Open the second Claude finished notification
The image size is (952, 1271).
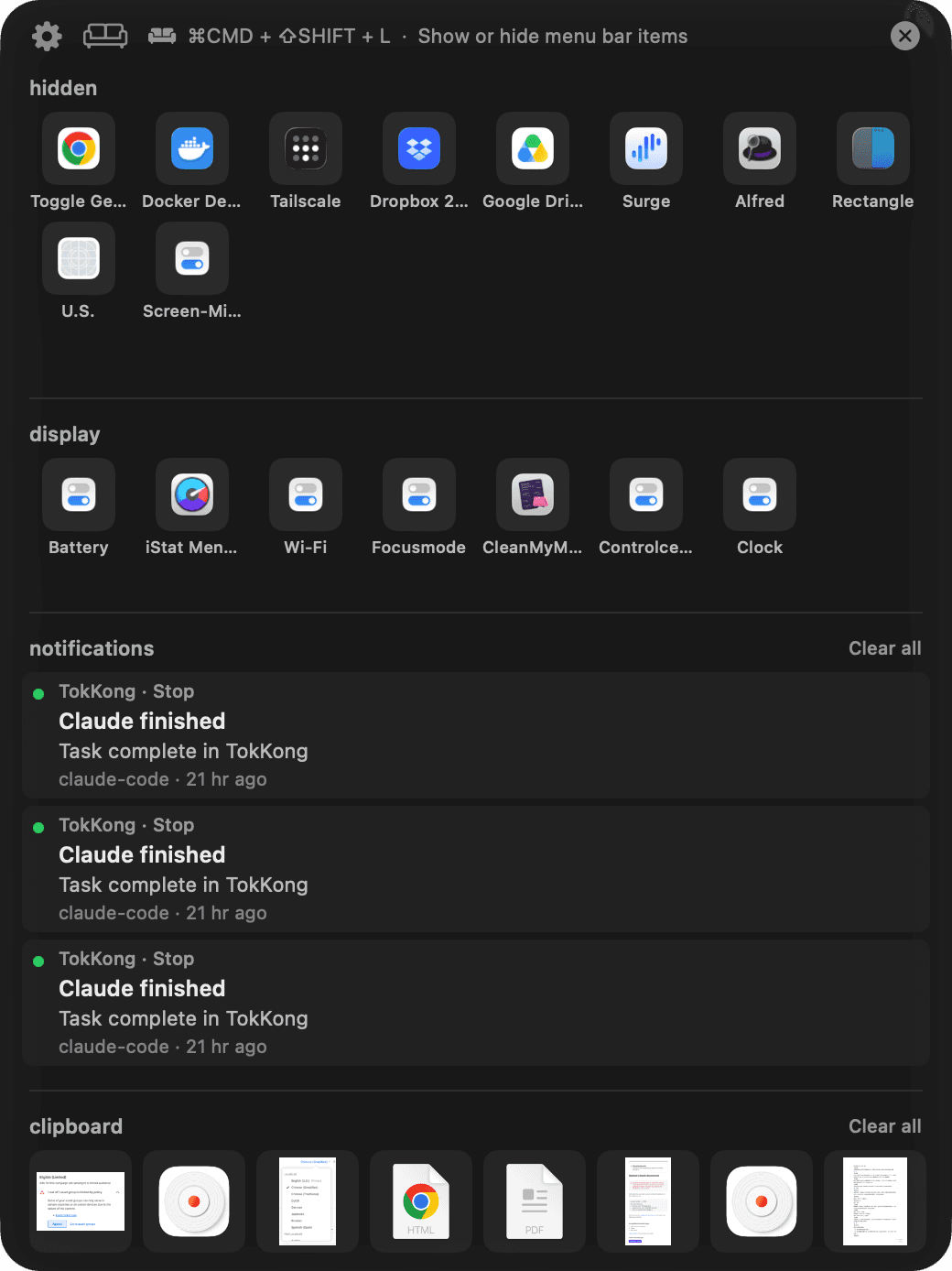(476, 869)
